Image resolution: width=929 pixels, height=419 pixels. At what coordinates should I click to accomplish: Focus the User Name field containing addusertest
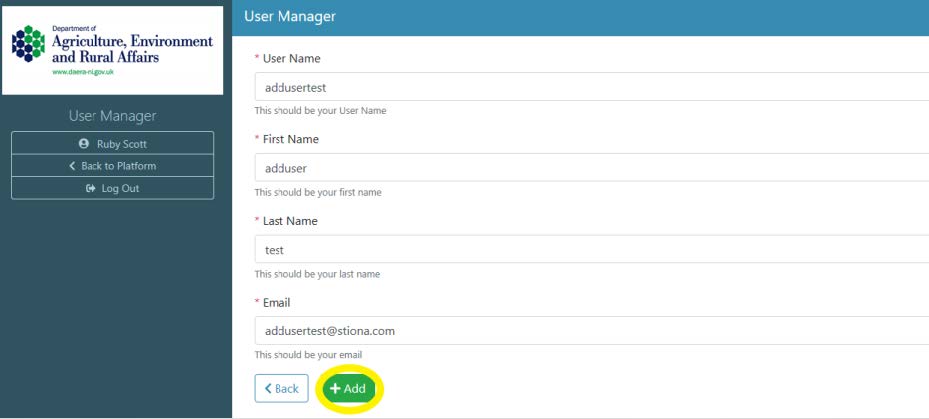(590, 87)
